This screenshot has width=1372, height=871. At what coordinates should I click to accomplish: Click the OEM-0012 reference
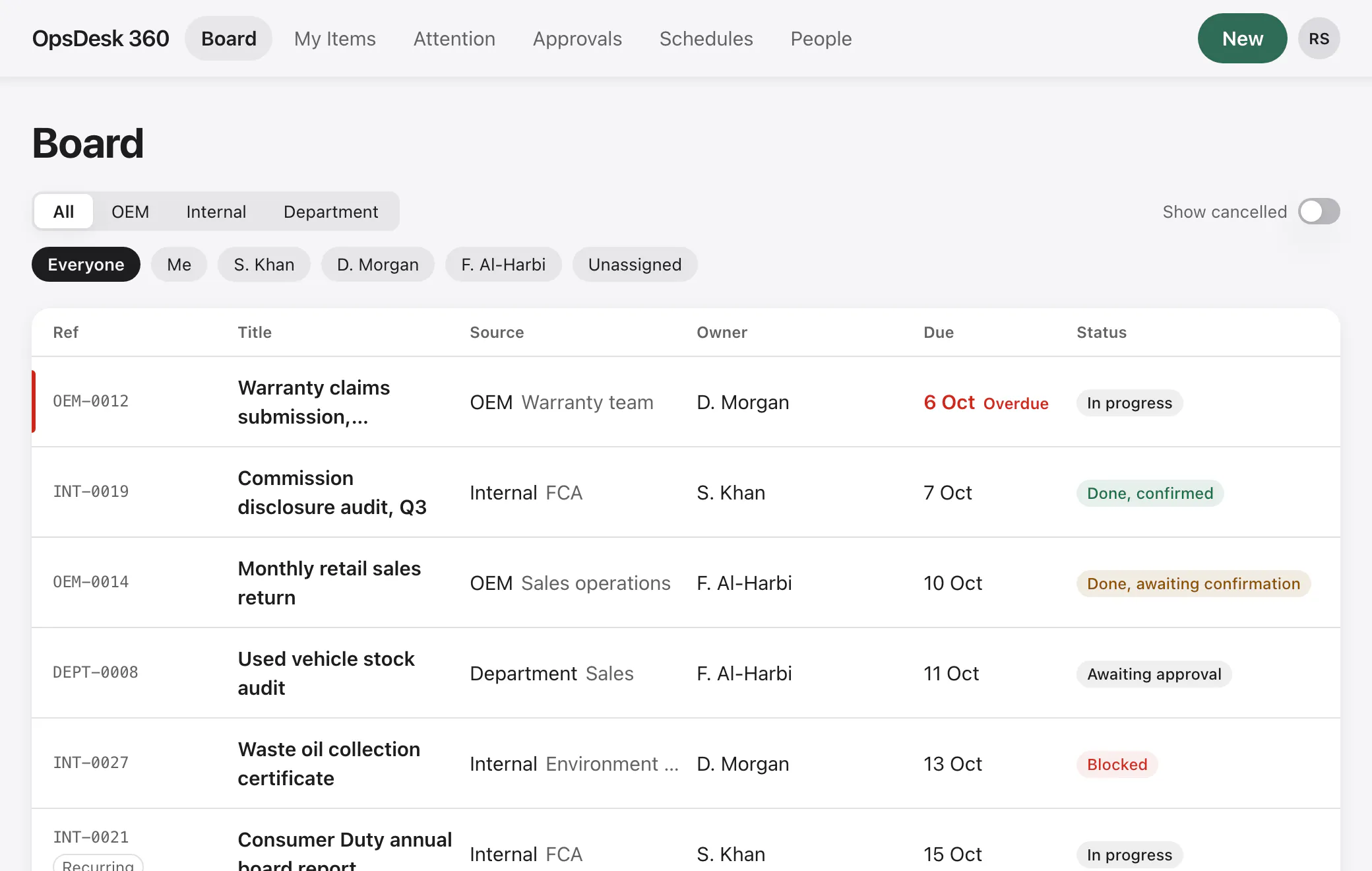[90, 401]
